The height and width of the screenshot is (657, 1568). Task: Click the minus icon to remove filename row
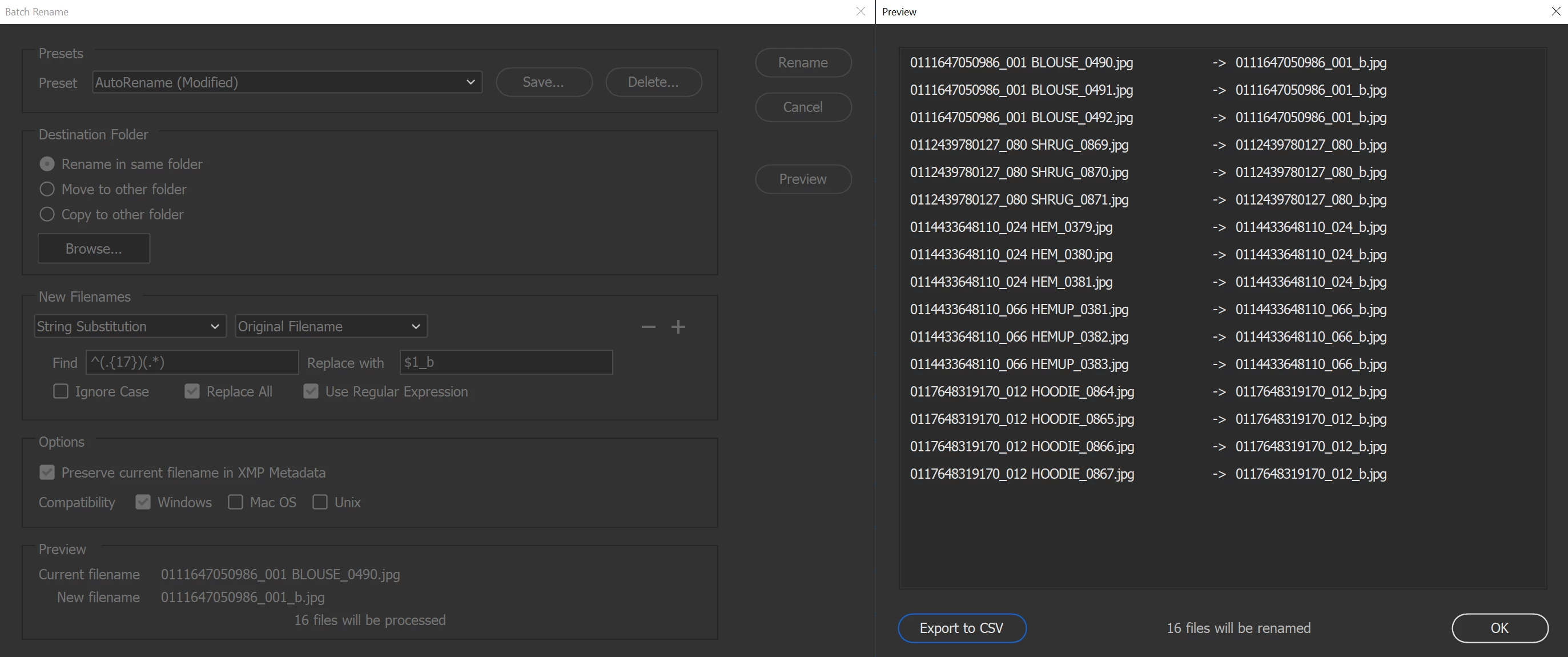(x=648, y=327)
